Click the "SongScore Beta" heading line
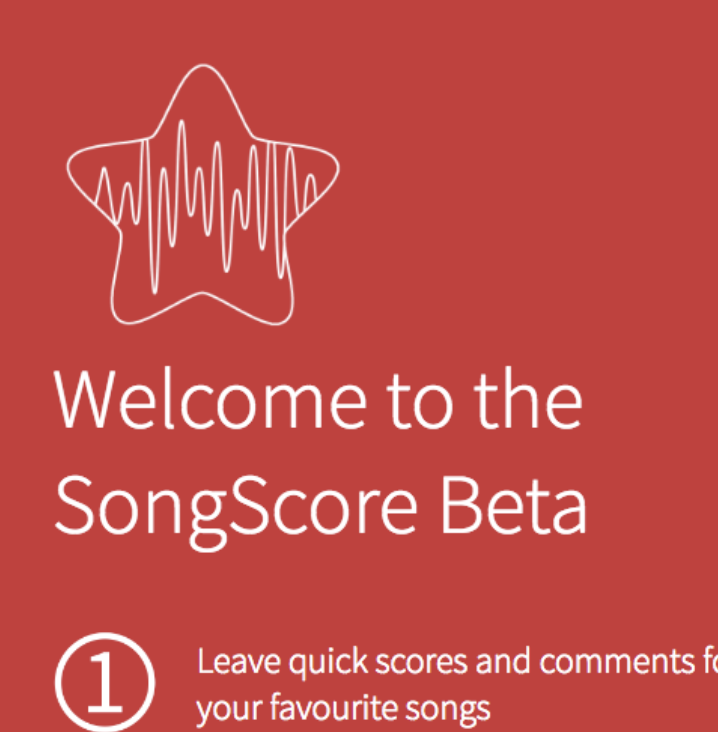The height and width of the screenshot is (732, 718). [x=320, y=503]
